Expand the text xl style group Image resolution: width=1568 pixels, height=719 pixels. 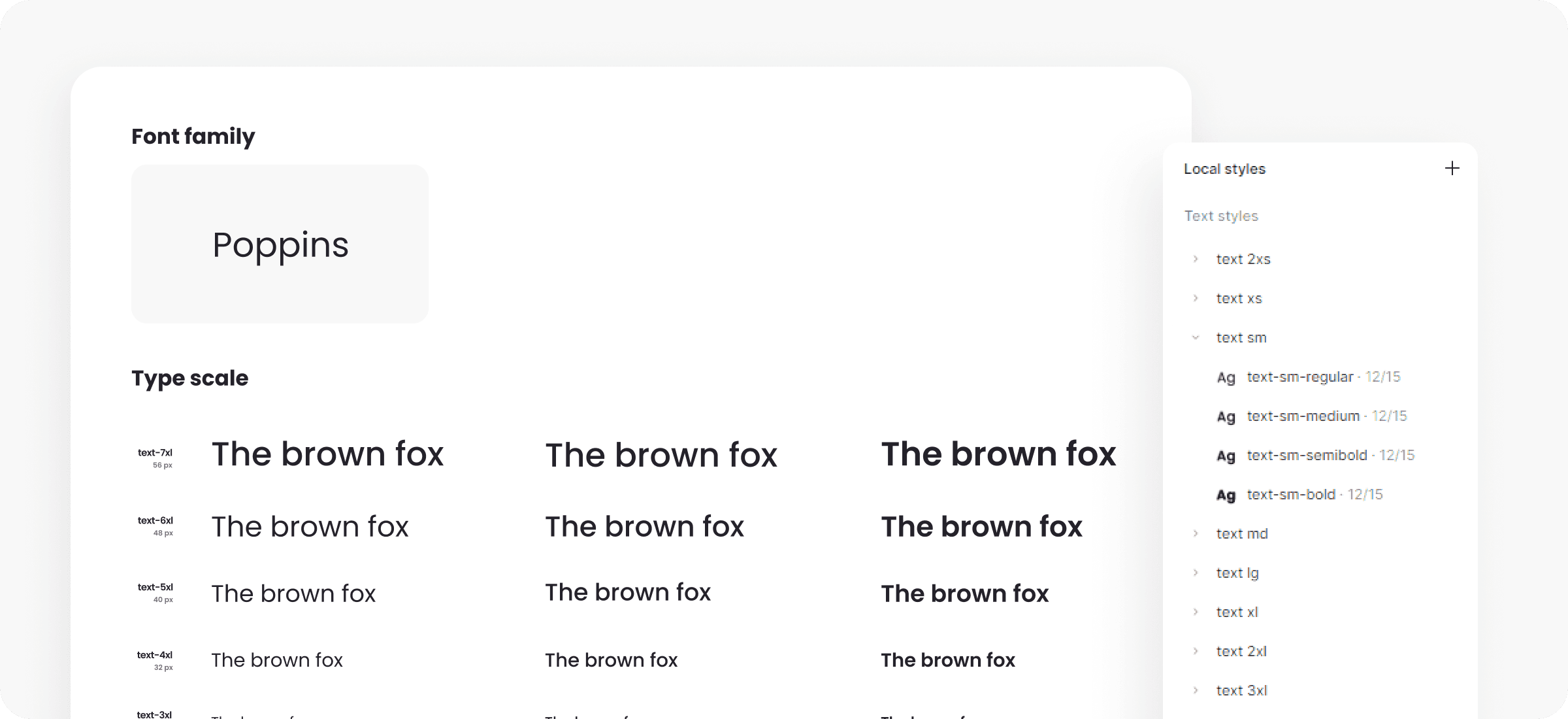coord(1196,612)
